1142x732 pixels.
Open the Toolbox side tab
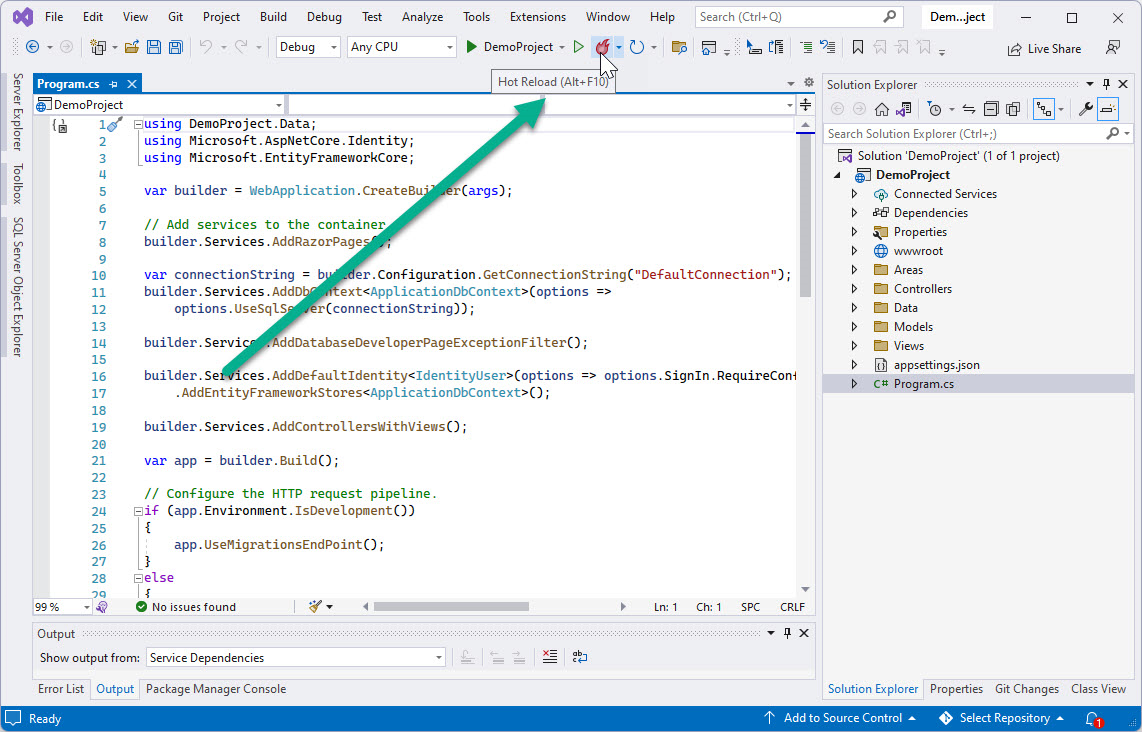[x=18, y=184]
